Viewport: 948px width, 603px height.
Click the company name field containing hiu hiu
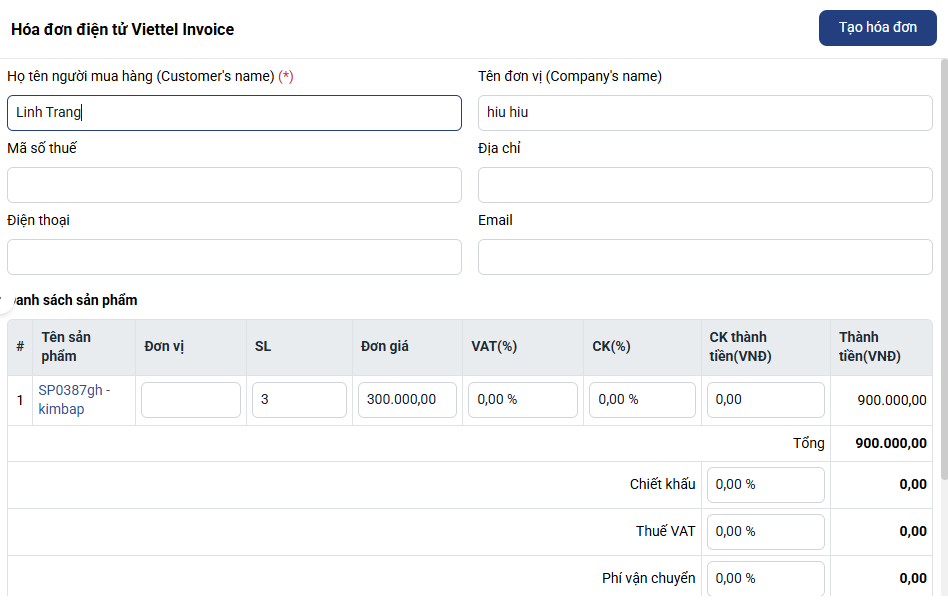pyautogui.click(x=704, y=113)
